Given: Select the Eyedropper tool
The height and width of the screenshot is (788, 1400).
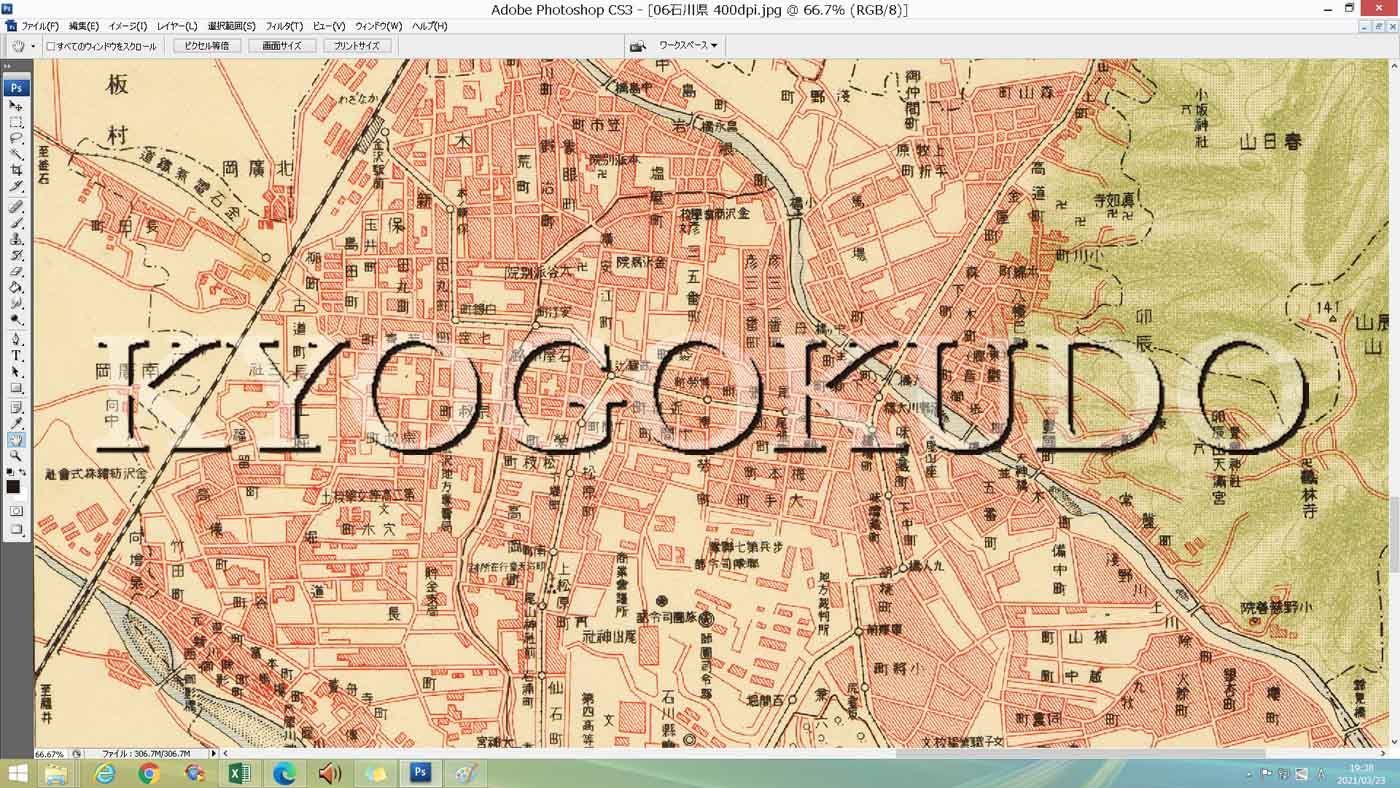Looking at the screenshot, I should coord(16,423).
